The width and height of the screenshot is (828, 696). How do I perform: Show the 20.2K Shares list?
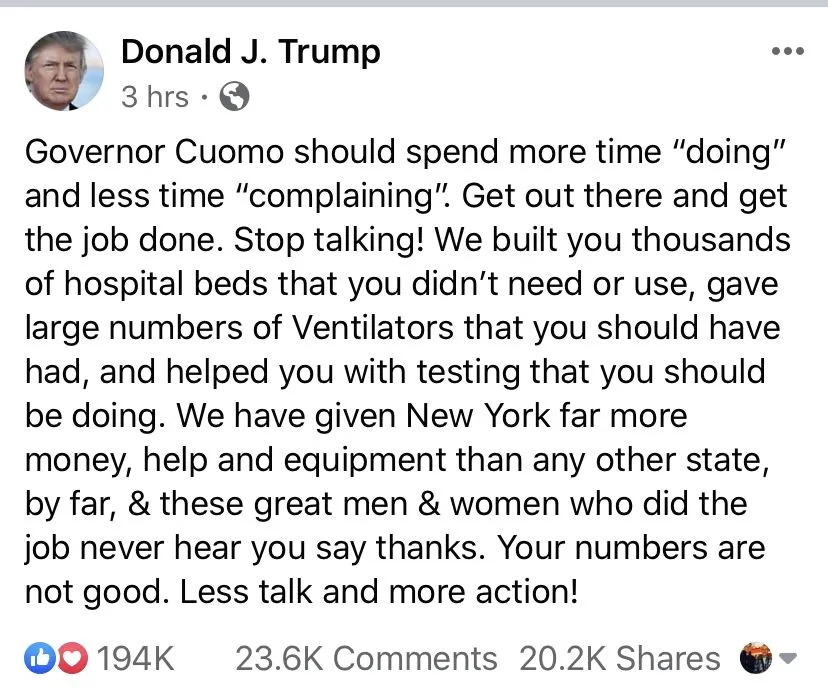tap(619, 658)
